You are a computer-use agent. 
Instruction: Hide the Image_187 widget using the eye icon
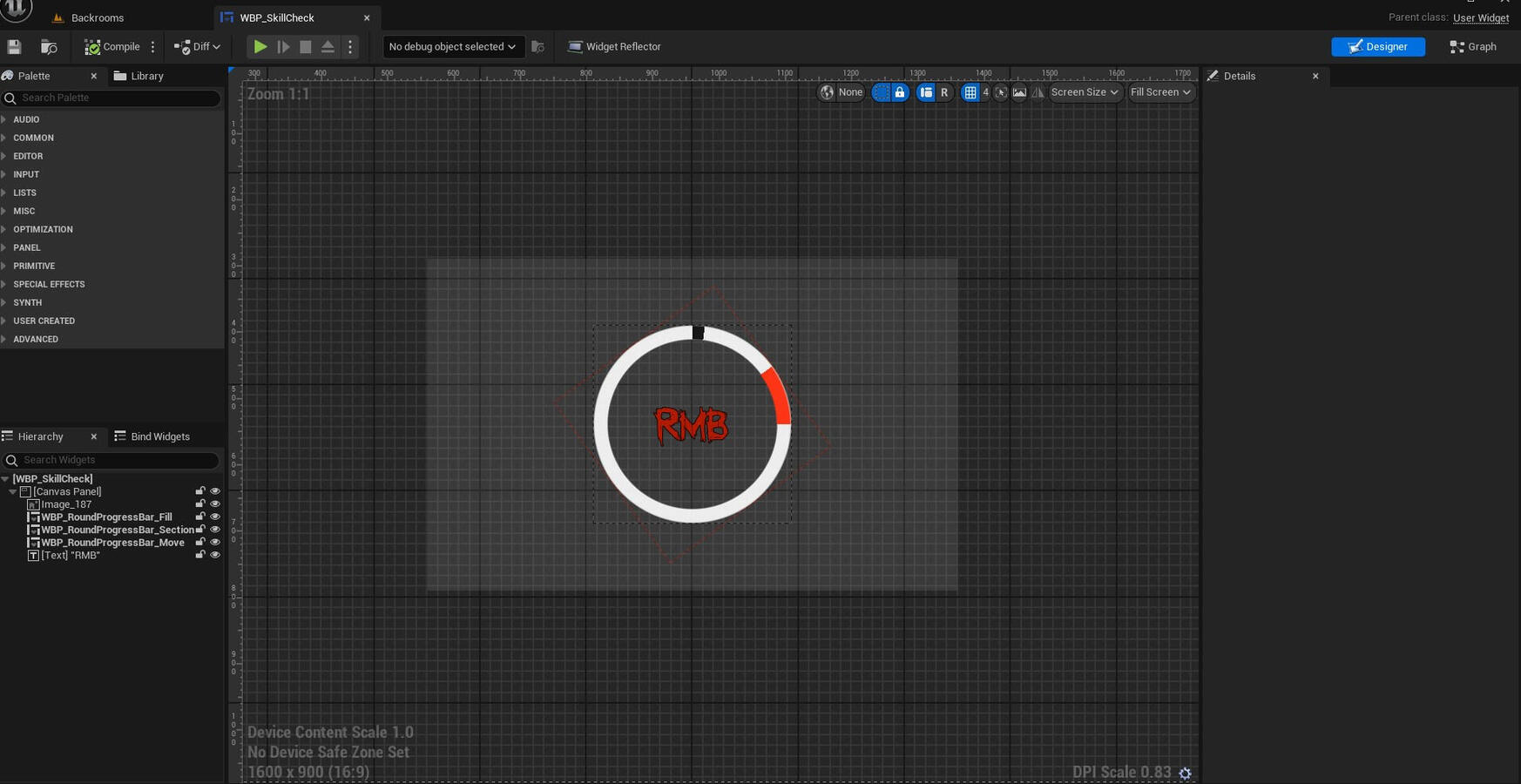click(x=215, y=504)
